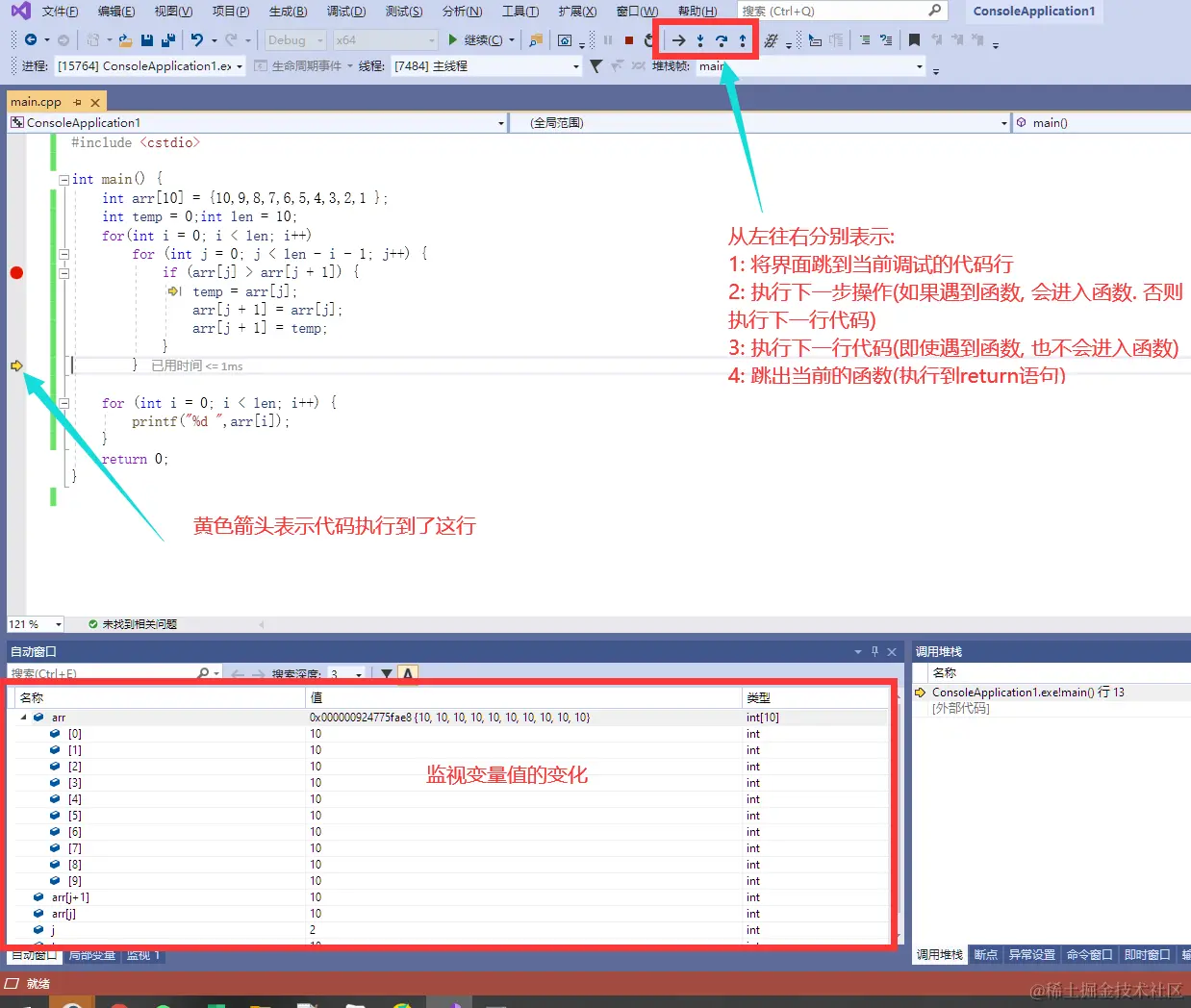Viewport: 1191px width, 1008px height.
Task: Open the Visual Studio logo menu
Action: tap(20, 12)
